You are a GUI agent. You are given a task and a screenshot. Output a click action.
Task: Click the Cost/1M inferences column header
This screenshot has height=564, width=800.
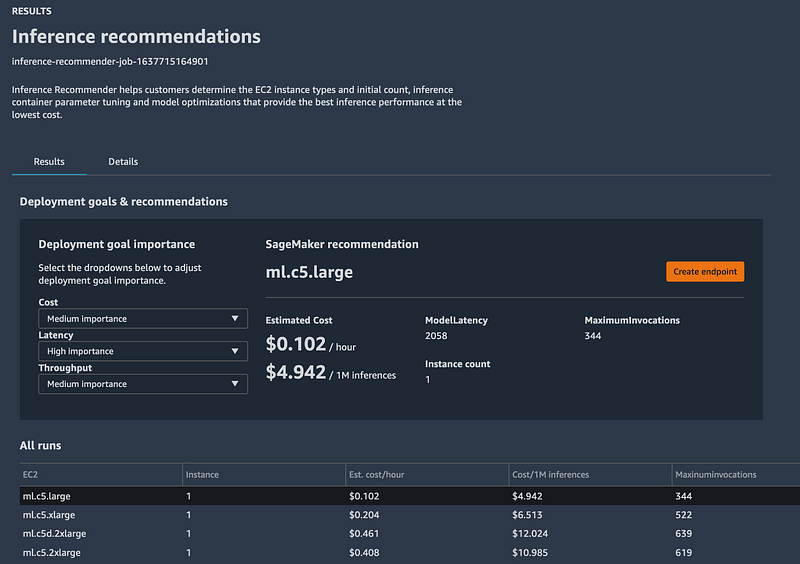coord(550,474)
